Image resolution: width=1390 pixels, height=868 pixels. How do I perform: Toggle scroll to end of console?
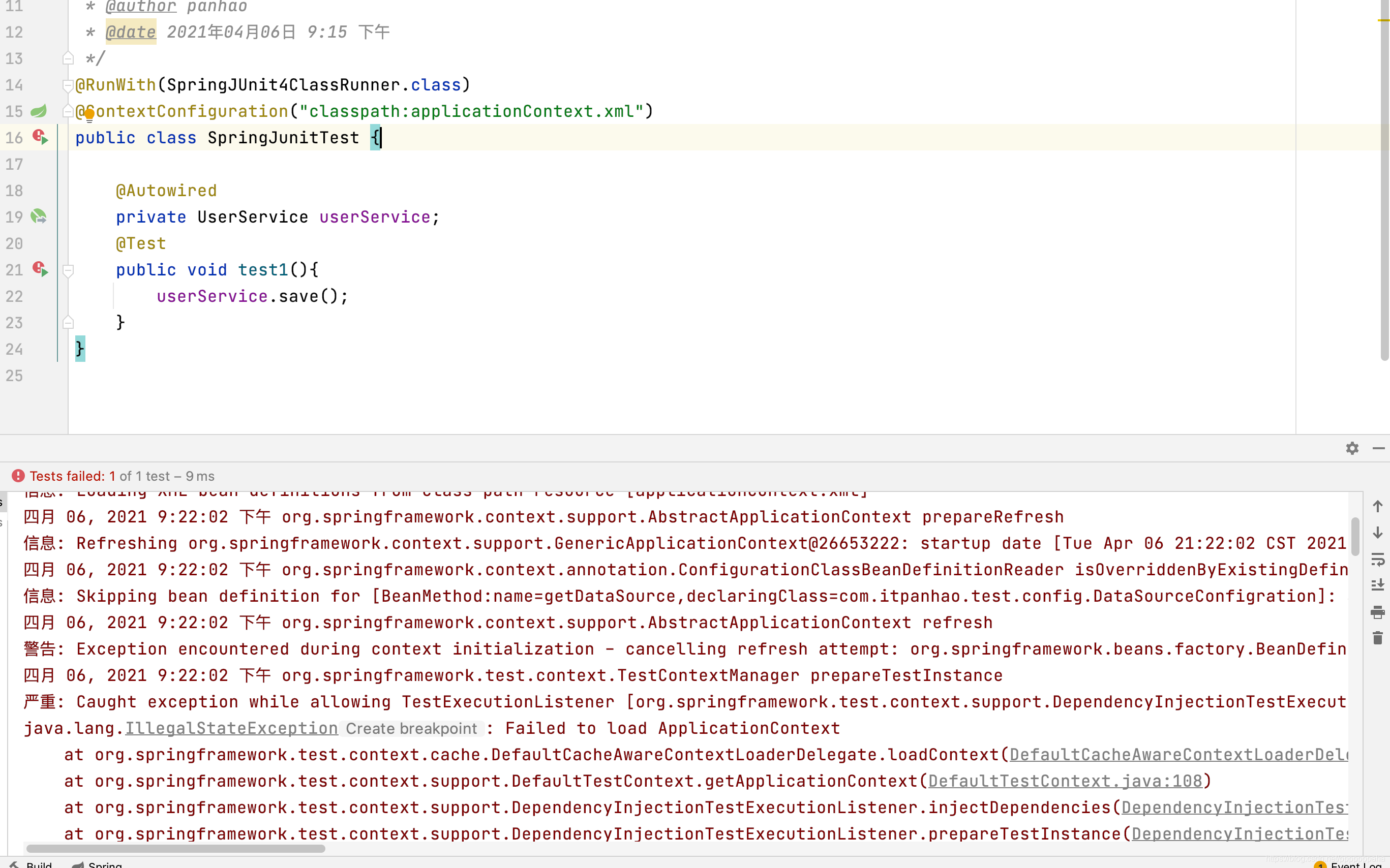(x=1377, y=585)
